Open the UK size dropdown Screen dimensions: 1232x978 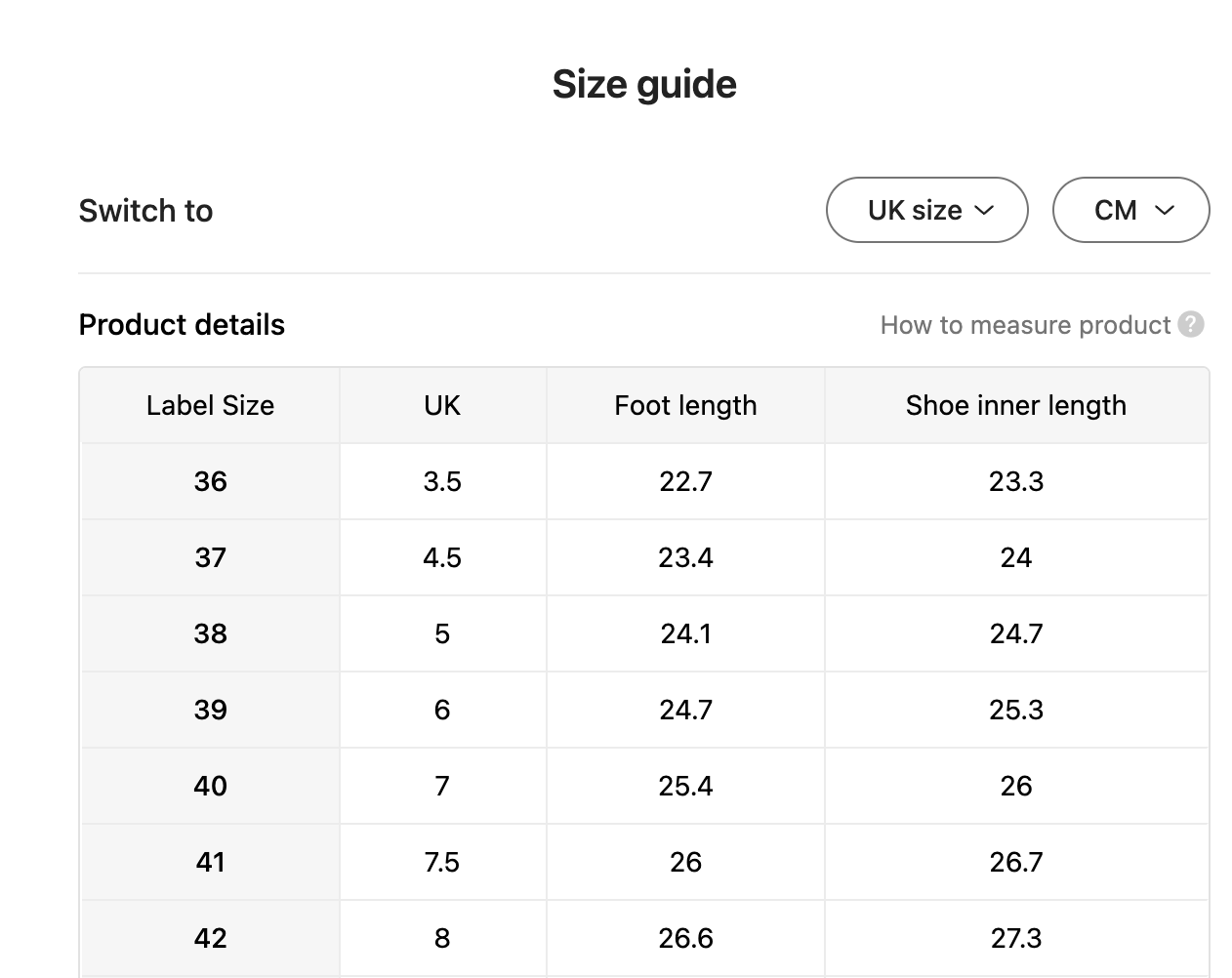[x=926, y=210]
